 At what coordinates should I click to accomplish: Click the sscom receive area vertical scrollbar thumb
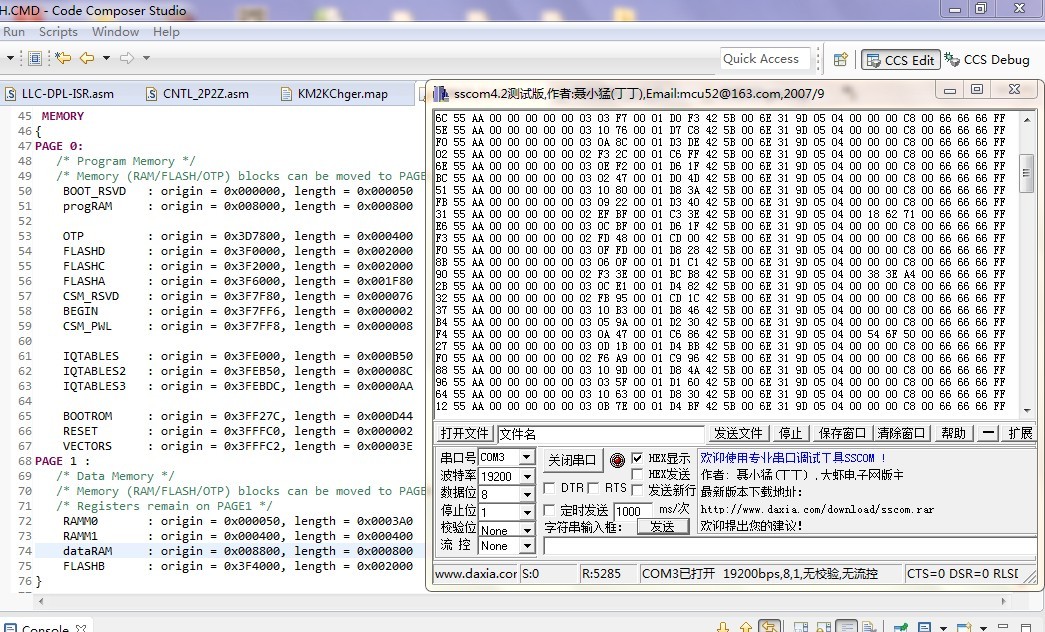coord(1027,172)
